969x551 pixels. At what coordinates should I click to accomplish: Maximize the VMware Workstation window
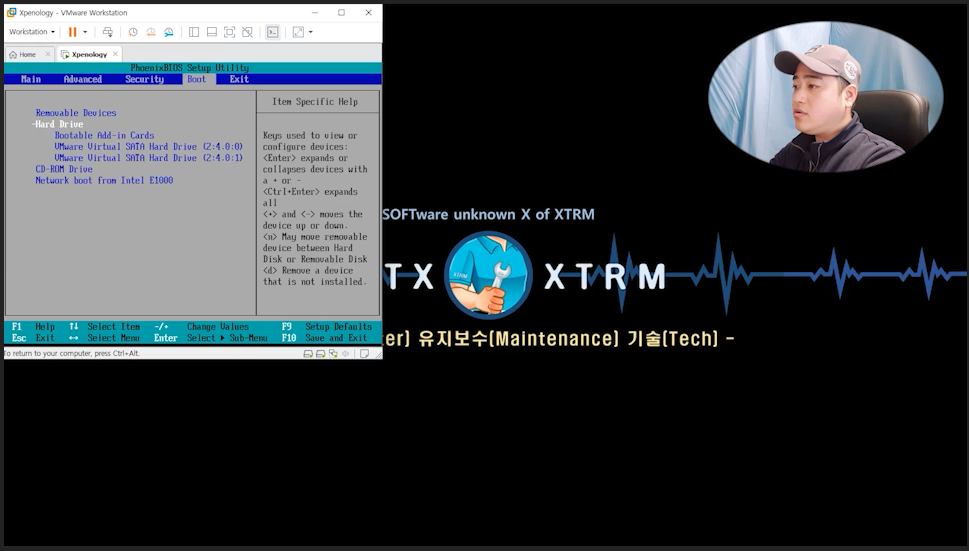[341, 12]
